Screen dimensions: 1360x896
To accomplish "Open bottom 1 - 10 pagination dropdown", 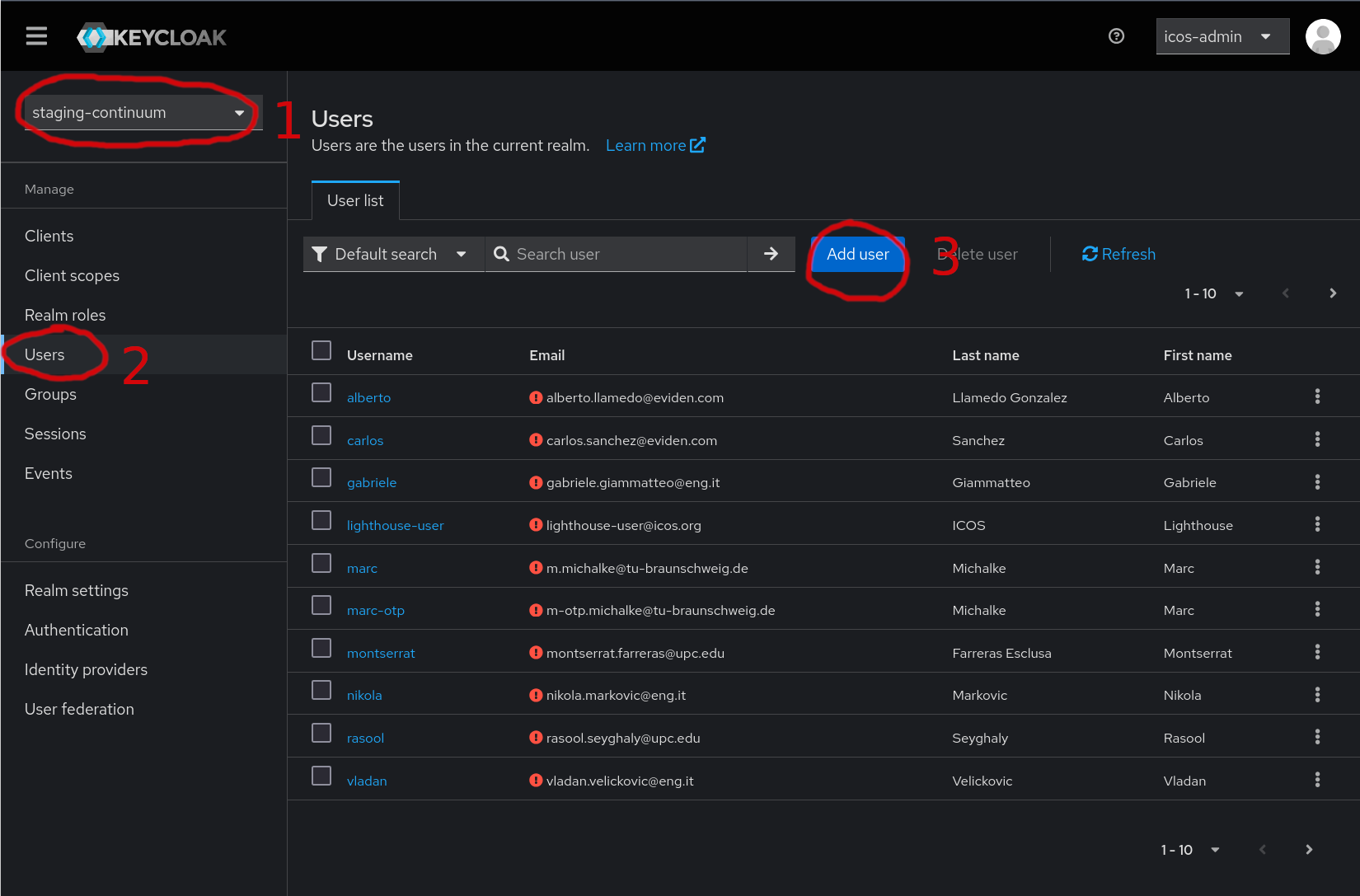I will (x=1190, y=850).
